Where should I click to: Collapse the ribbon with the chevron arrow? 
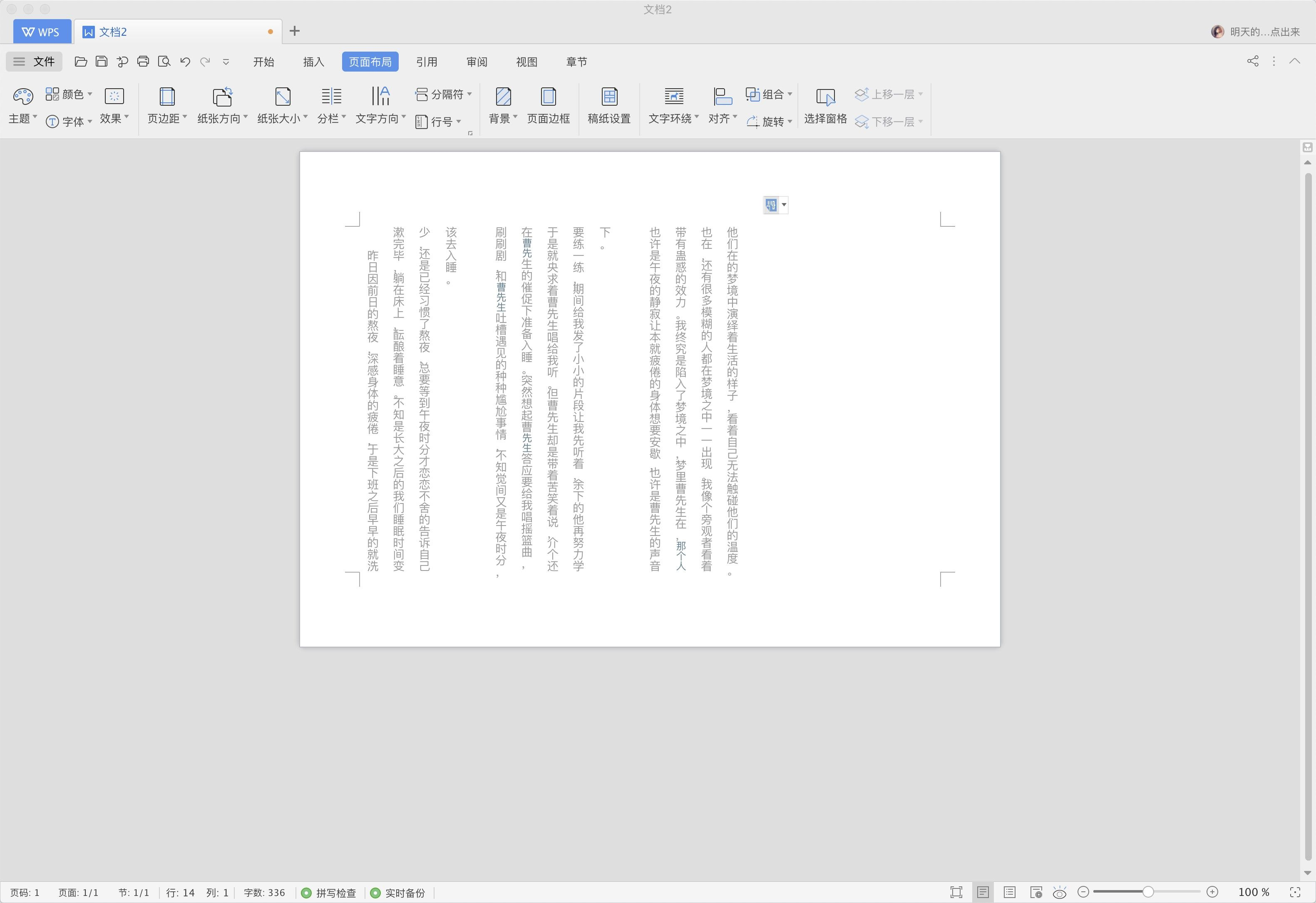pos(1294,61)
